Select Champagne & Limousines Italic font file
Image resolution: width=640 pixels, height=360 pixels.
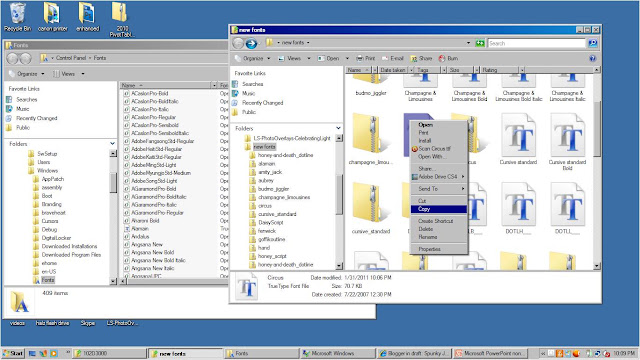pyautogui.click(x=567, y=89)
